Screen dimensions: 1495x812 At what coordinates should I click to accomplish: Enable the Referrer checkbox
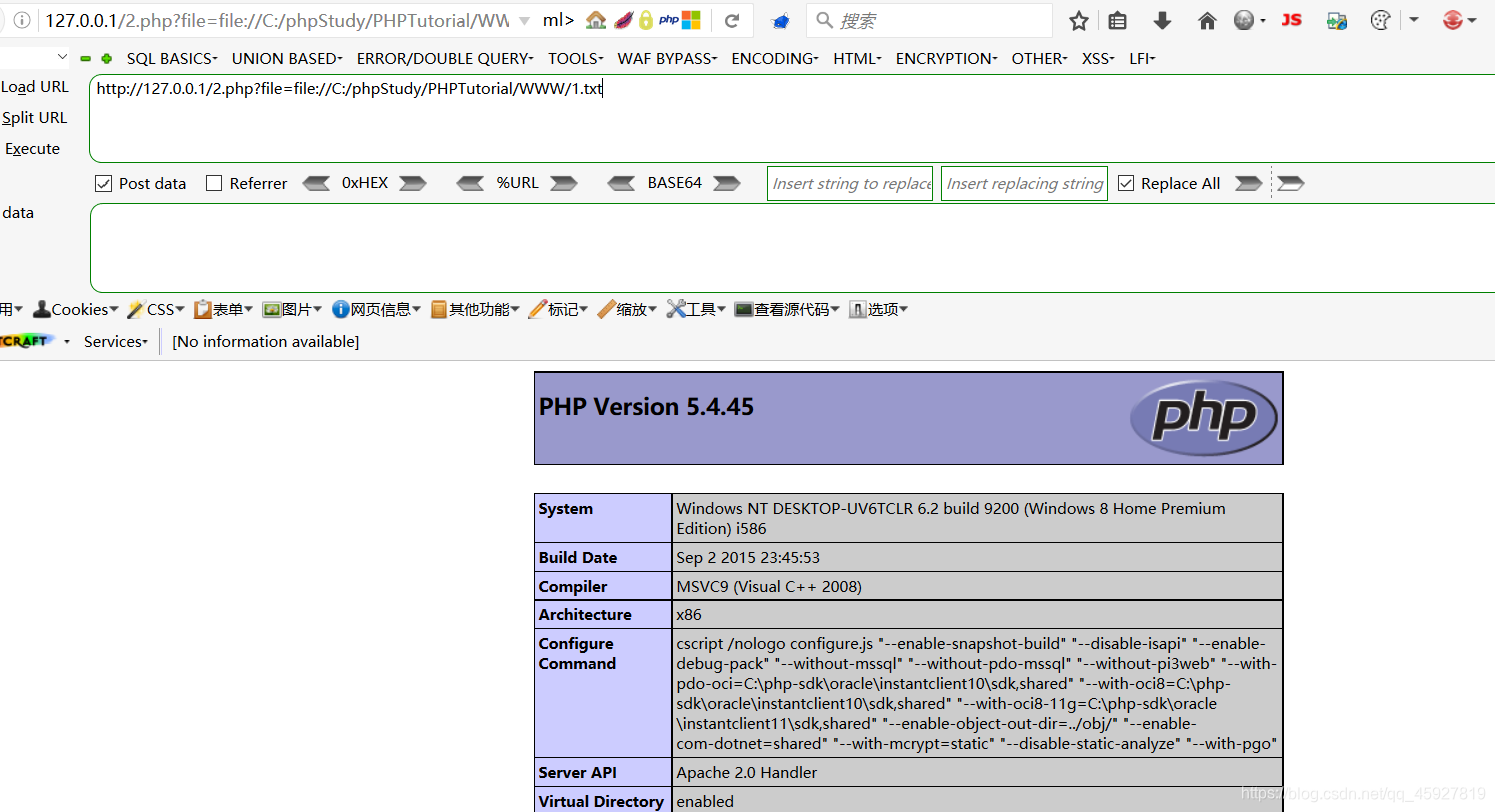click(x=213, y=184)
